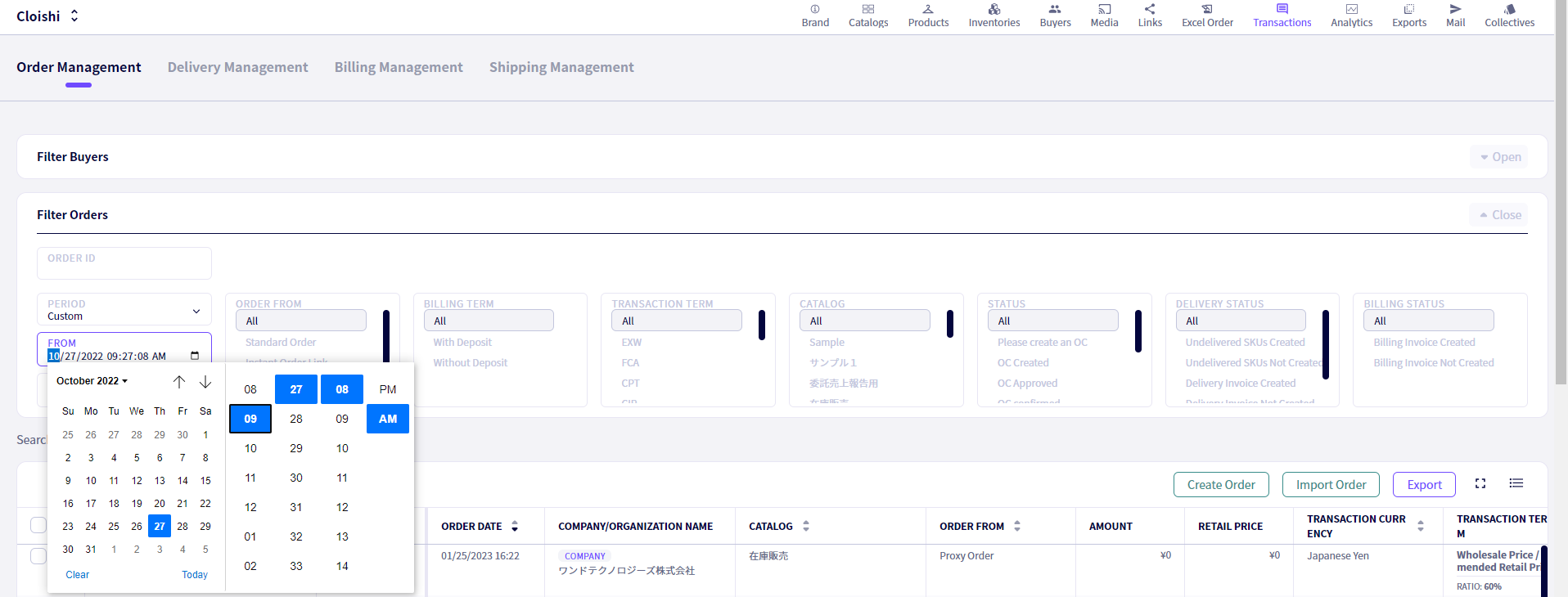Select AM in the time picker
Screen dimensions: 1568x597
[388, 419]
